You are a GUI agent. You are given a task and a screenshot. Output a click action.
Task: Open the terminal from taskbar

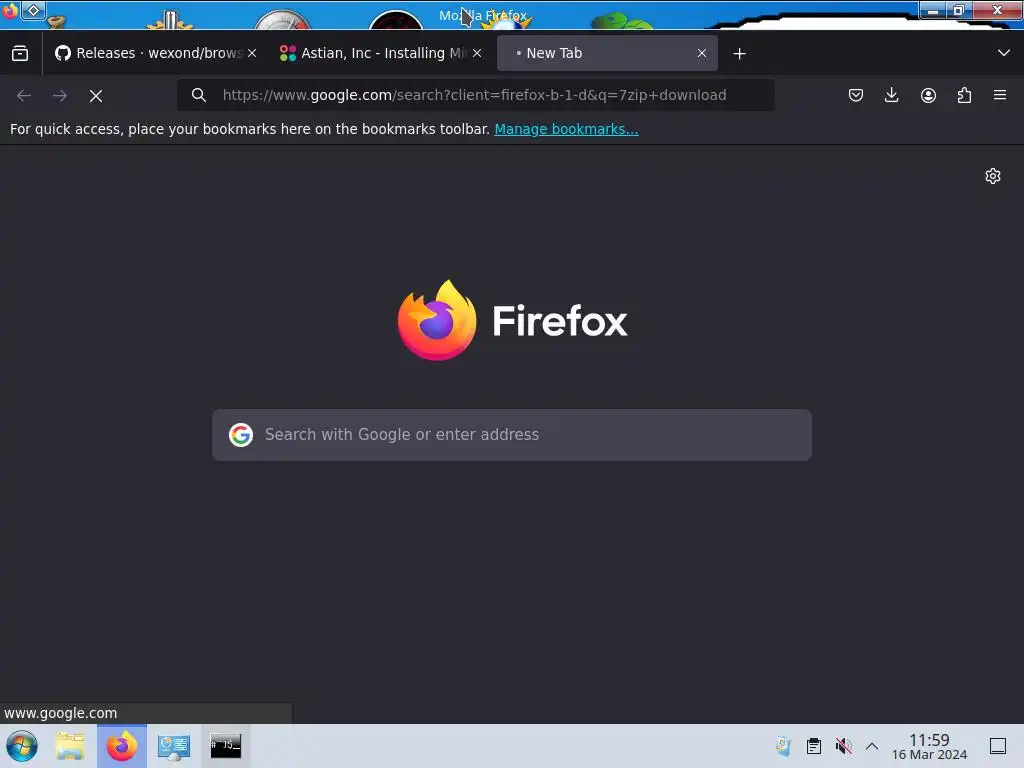pyautogui.click(x=225, y=746)
